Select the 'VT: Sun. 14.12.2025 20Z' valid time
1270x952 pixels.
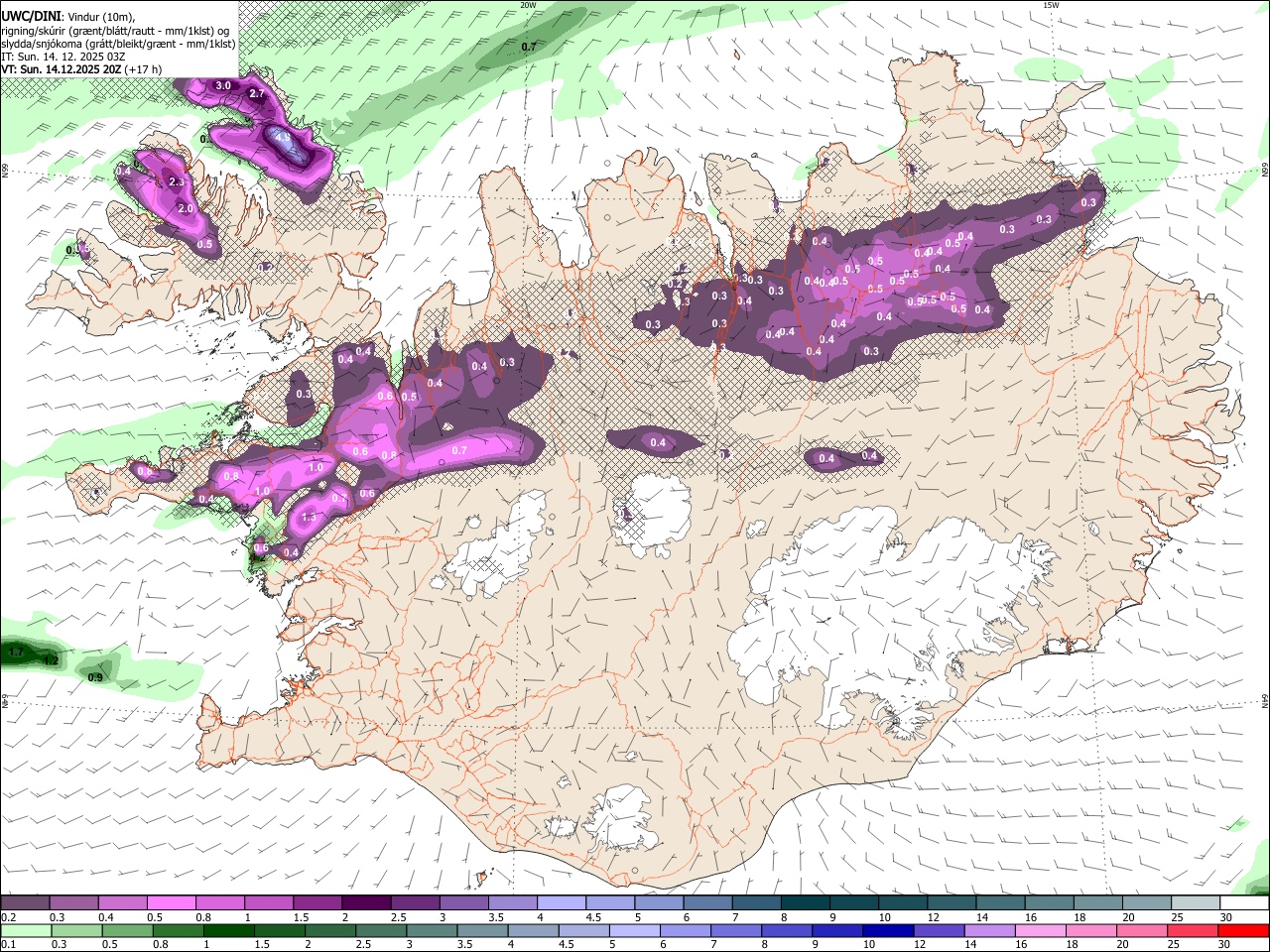pyautogui.click(x=62, y=69)
